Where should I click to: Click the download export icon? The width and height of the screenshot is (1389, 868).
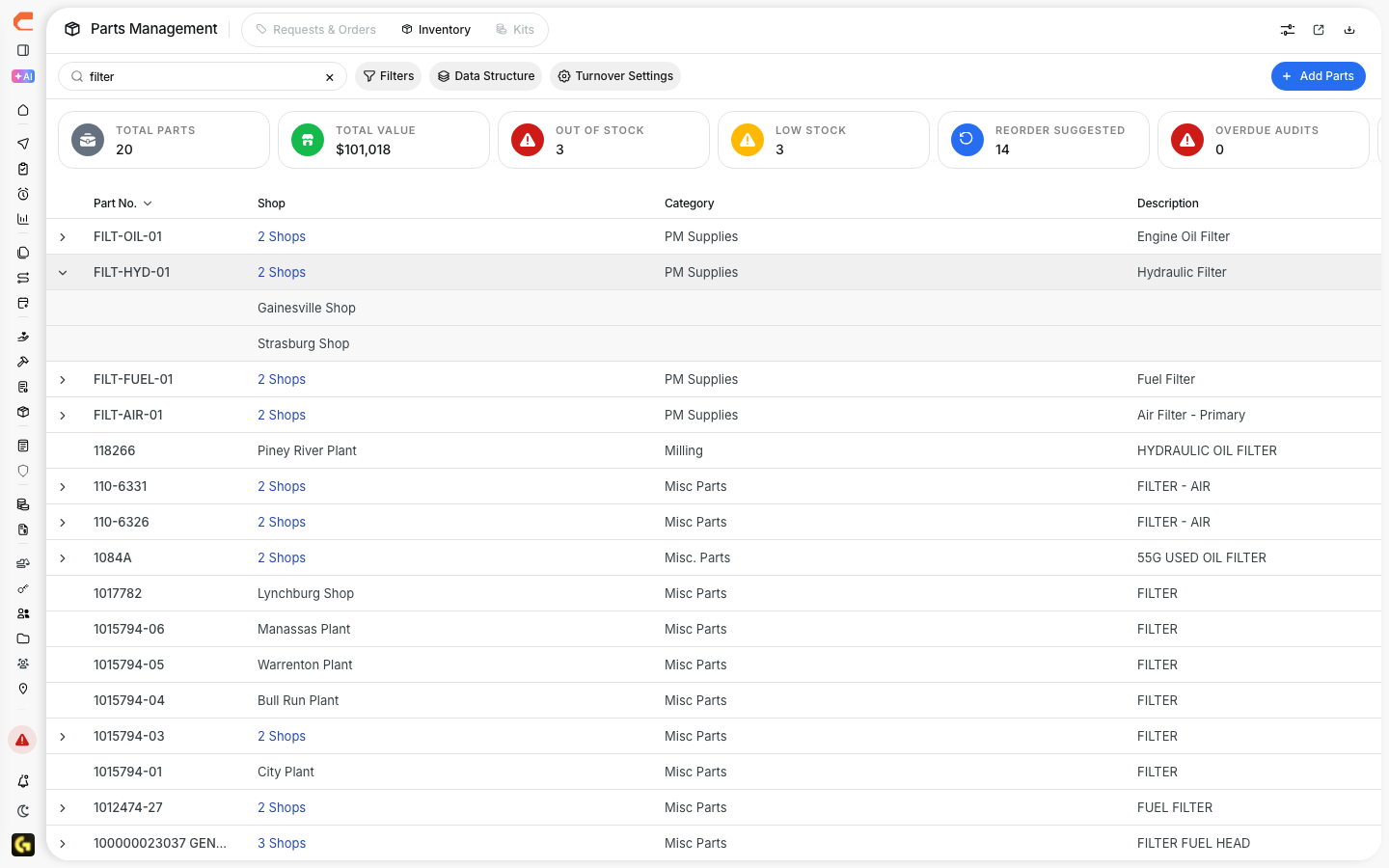coord(1349,30)
